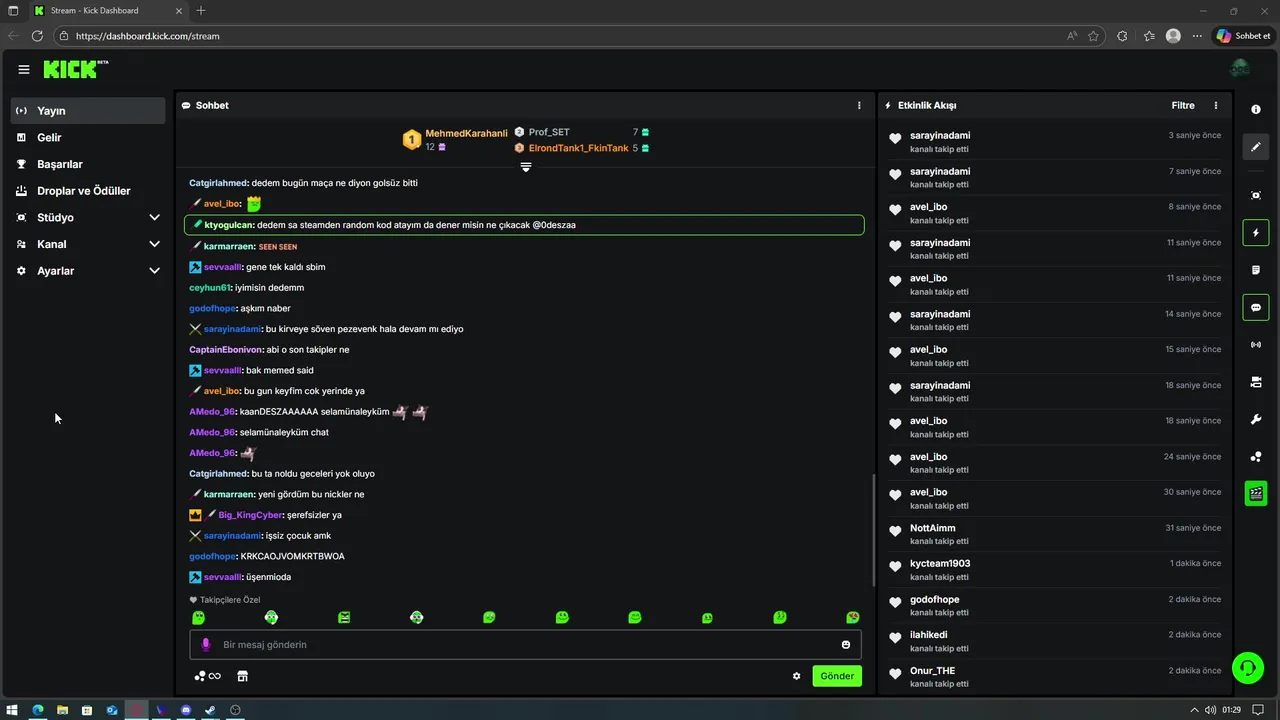Open the Sohbet panel three-dot menu

[859, 105]
